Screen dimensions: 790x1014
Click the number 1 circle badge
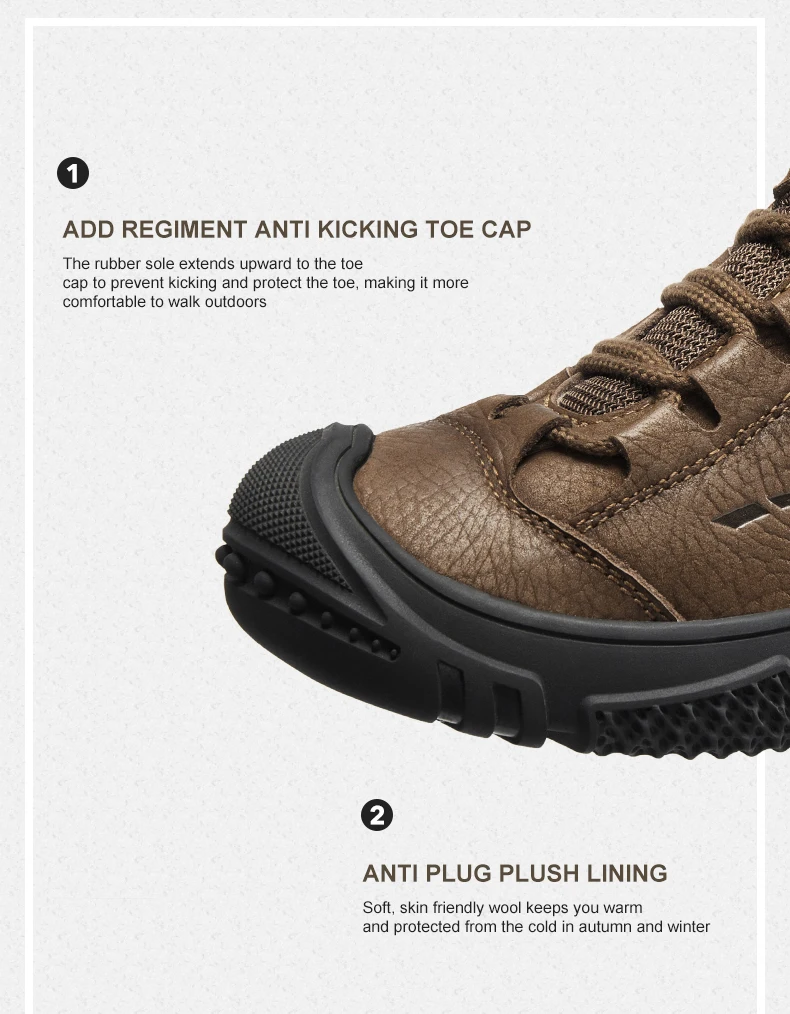coord(73,173)
